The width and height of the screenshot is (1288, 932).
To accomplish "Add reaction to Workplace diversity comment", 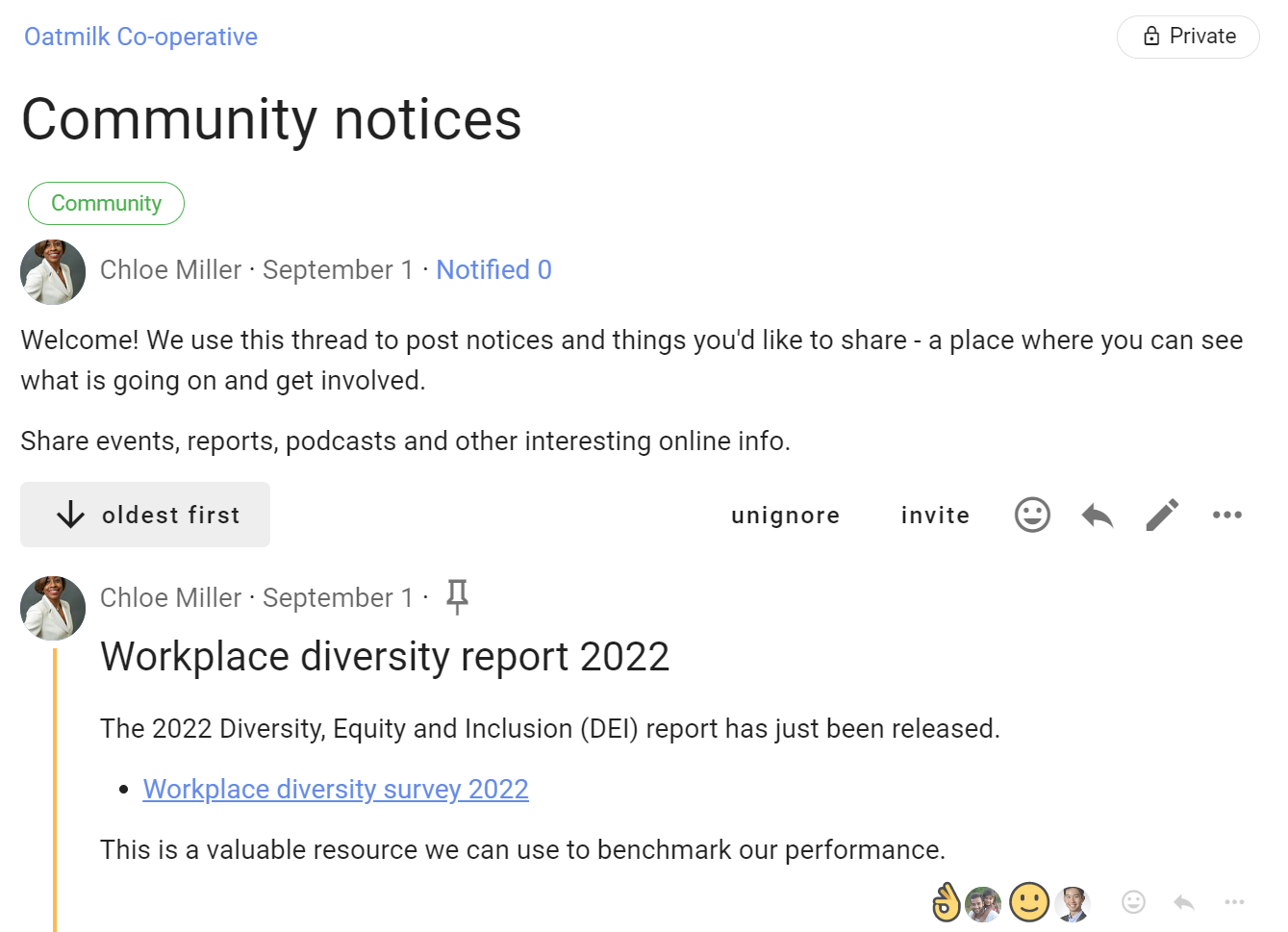I will (x=1133, y=902).
